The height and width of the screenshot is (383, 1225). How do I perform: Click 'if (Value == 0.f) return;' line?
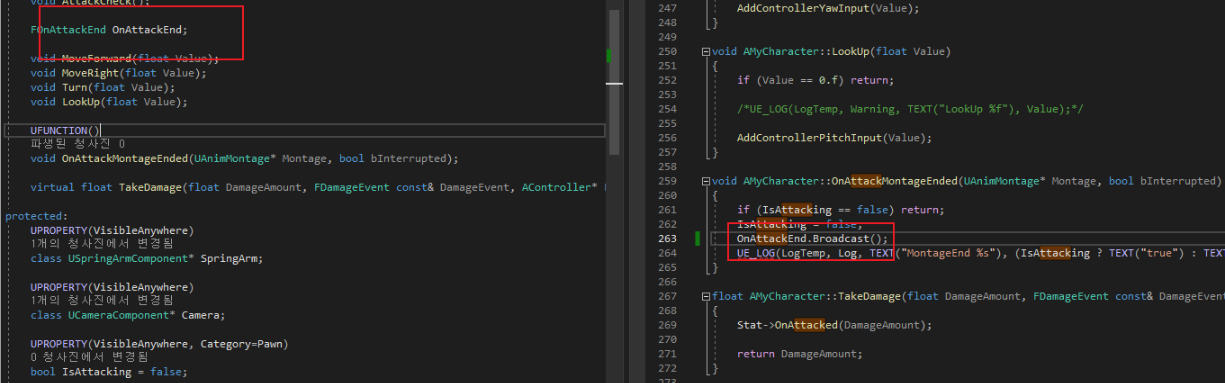pos(815,80)
